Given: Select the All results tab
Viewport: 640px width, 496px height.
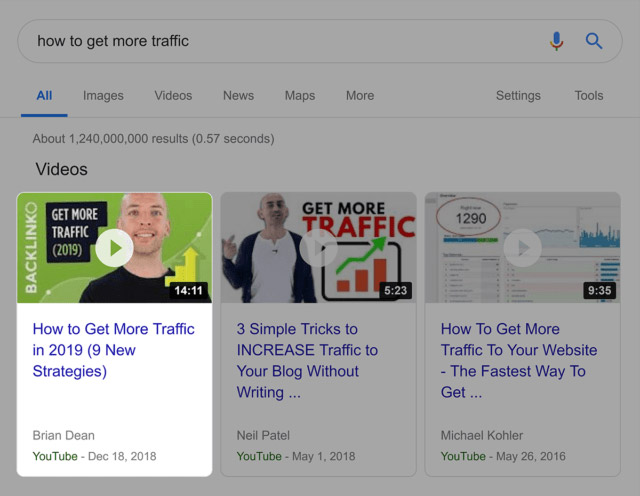Looking at the screenshot, I should pos(44,96).
